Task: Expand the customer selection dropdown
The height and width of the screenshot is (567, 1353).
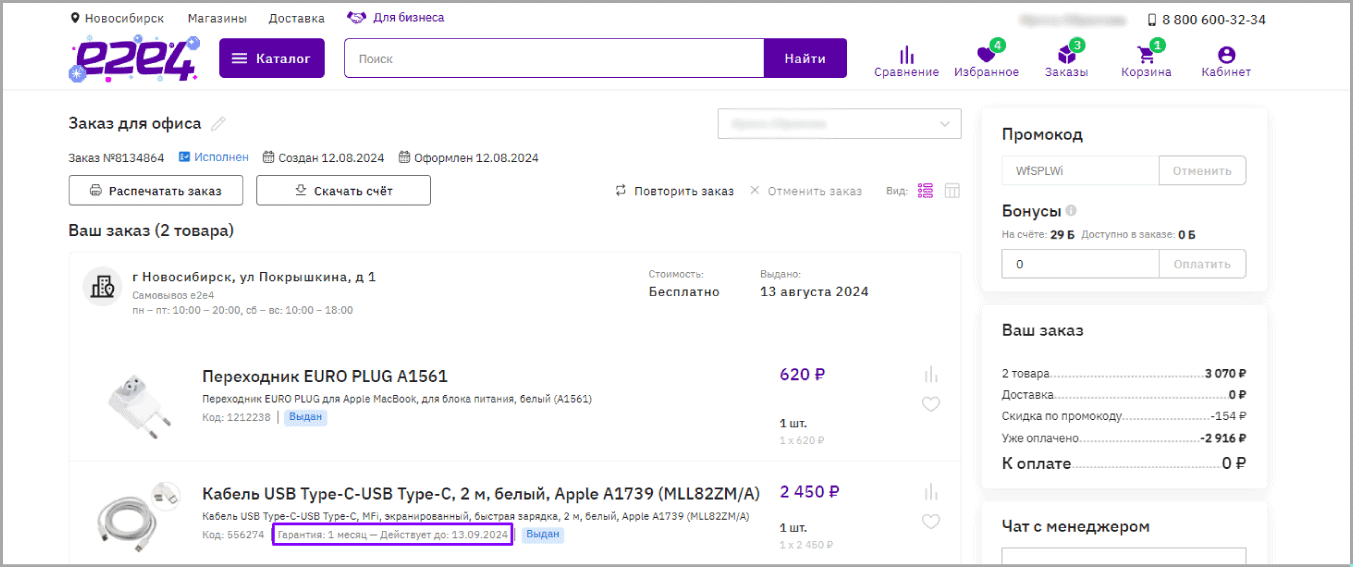Action: coord(839,124)
